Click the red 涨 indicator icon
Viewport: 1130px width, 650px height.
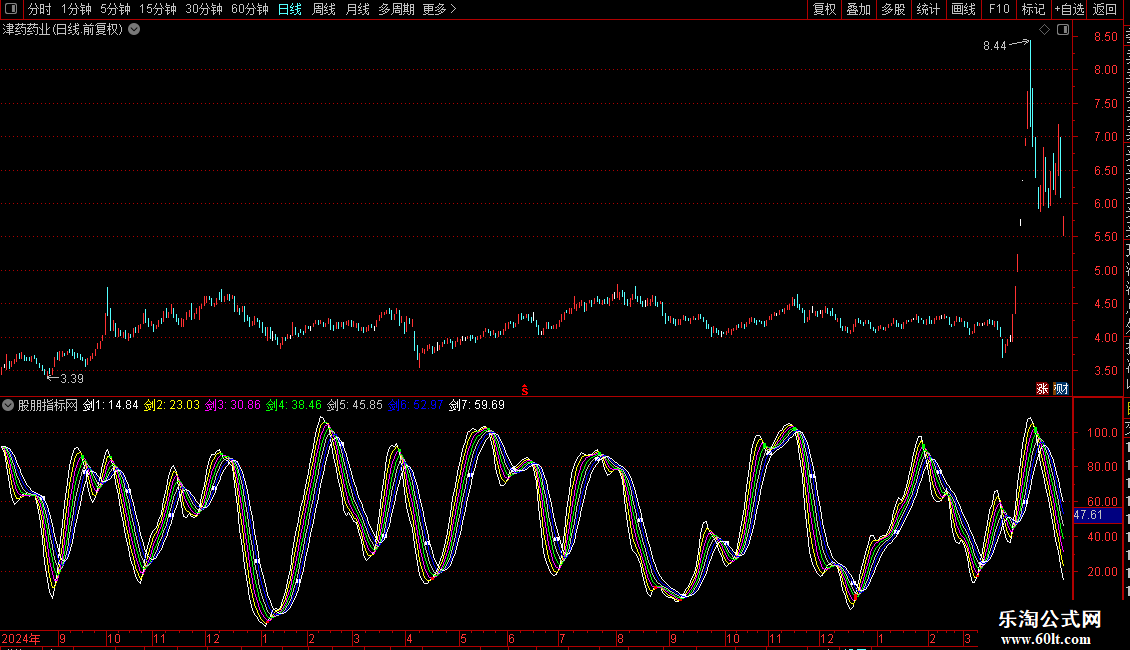1042,388
